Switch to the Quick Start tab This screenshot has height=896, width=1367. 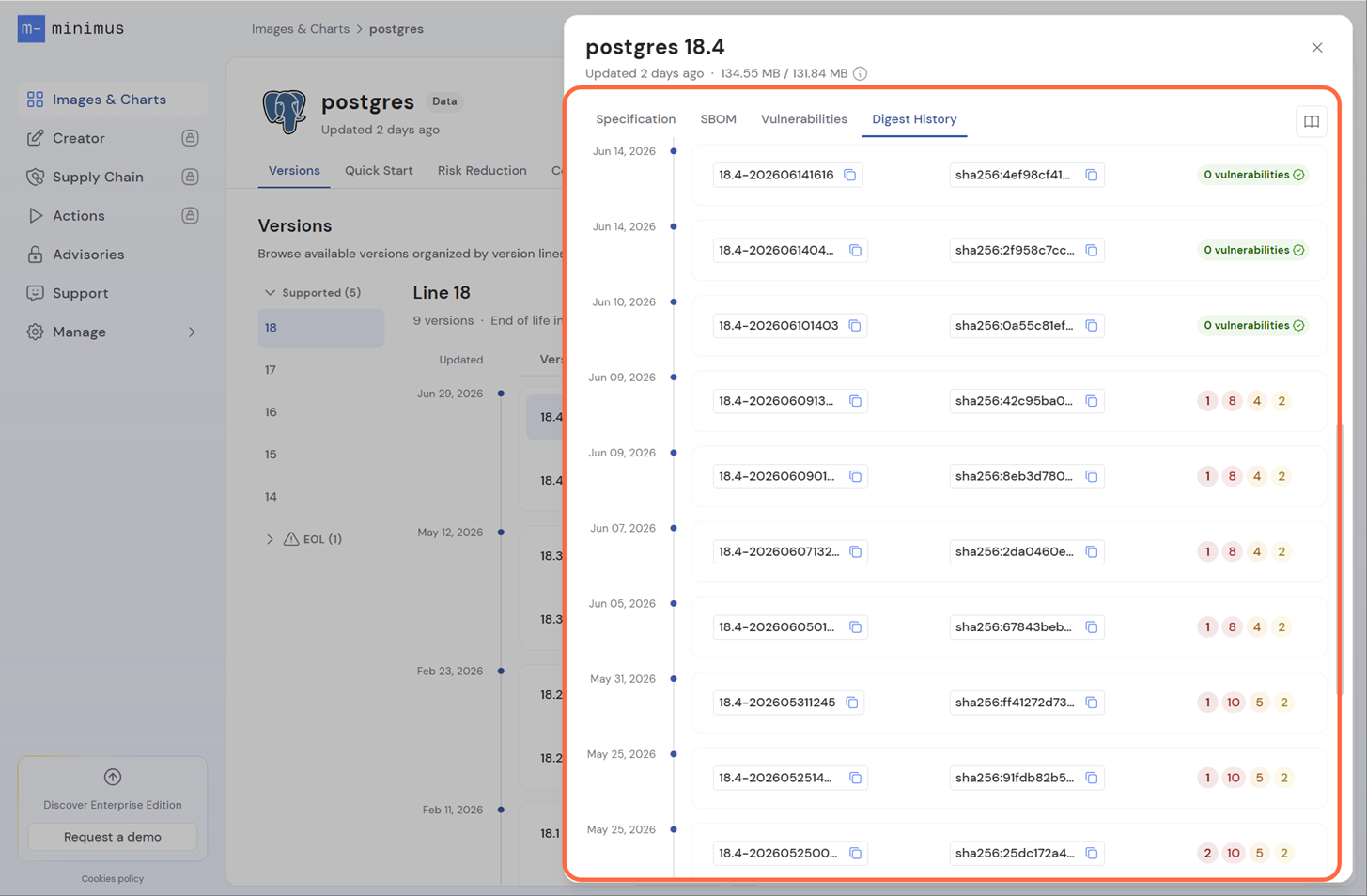pyautogui.click(x=379, y=171)
